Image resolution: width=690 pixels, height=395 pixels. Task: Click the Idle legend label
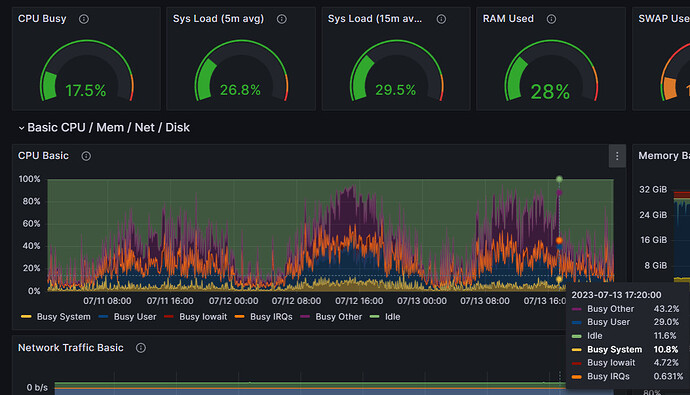click(393, 317)
